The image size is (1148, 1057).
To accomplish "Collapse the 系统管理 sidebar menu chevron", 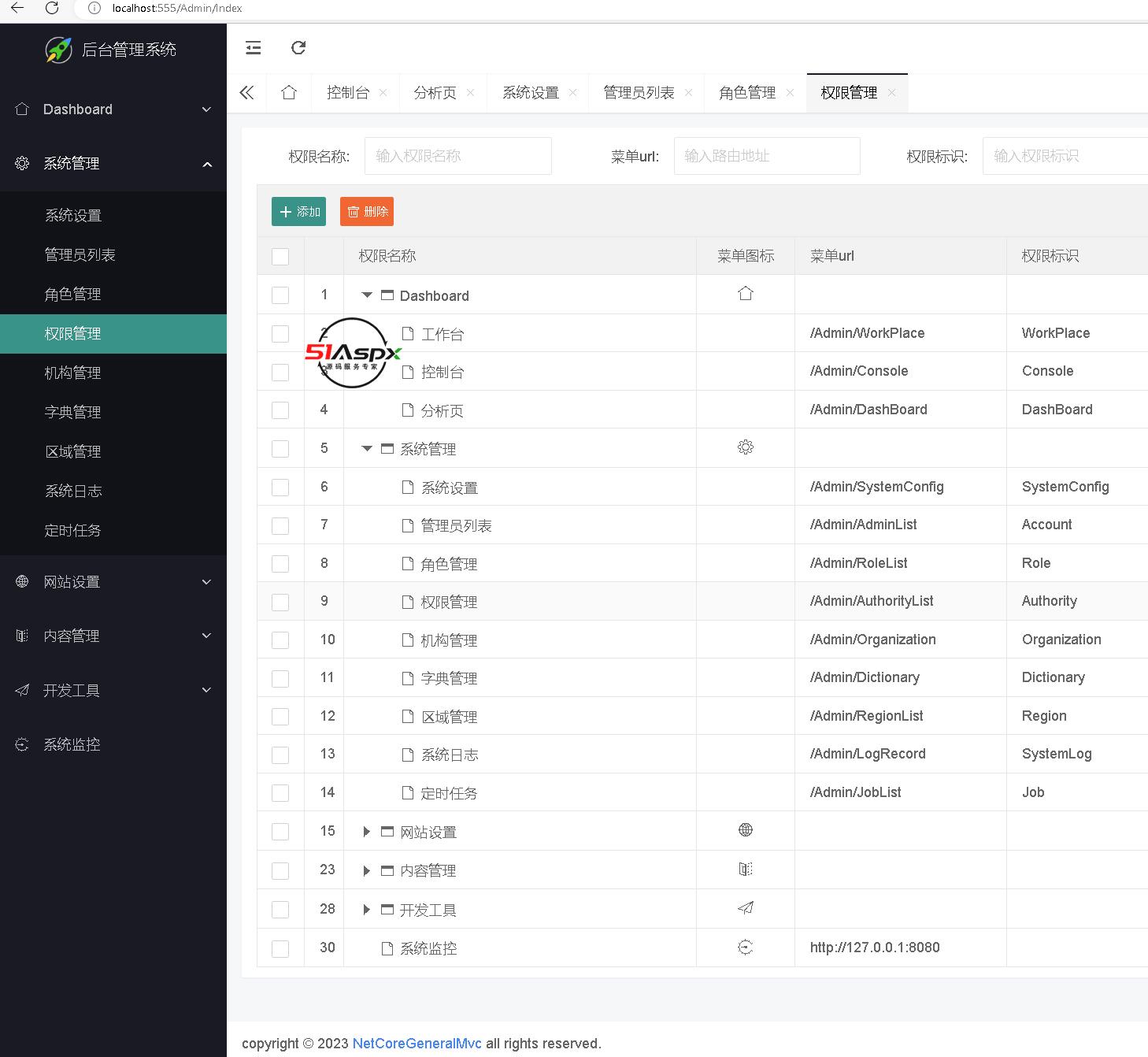I will [x=207, y=164].
